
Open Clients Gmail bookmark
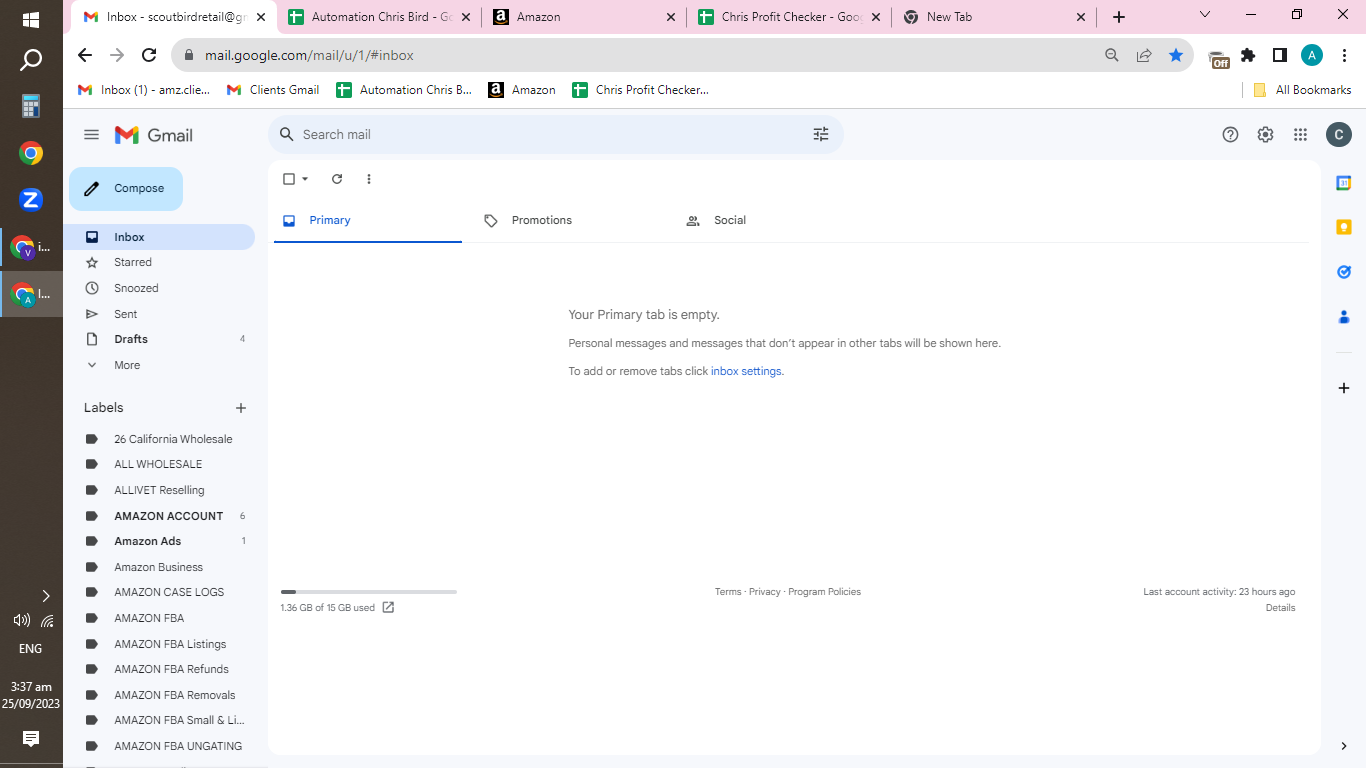click(x=273, y=90)
